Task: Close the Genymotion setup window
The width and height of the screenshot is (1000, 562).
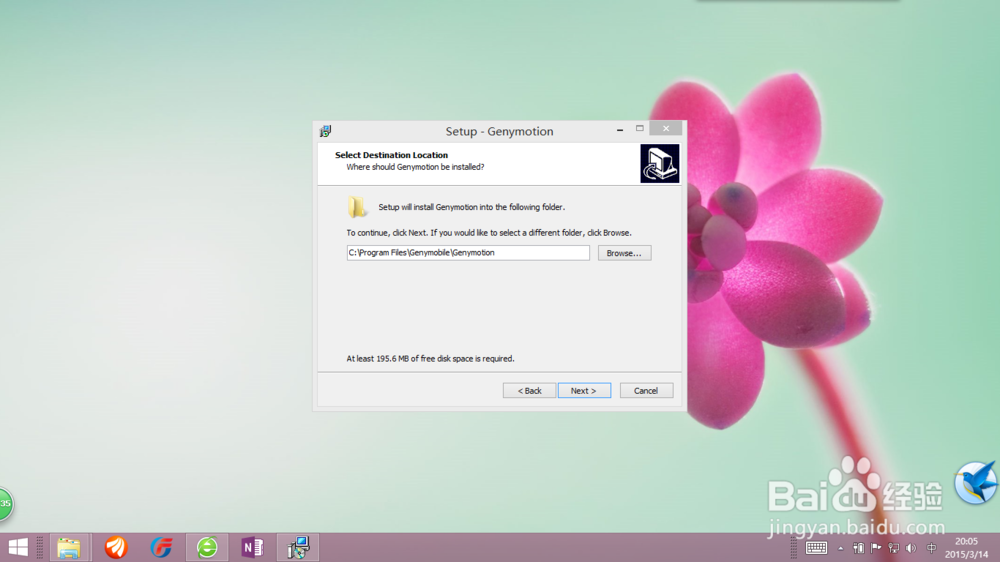Action: (x=666, y=129)
